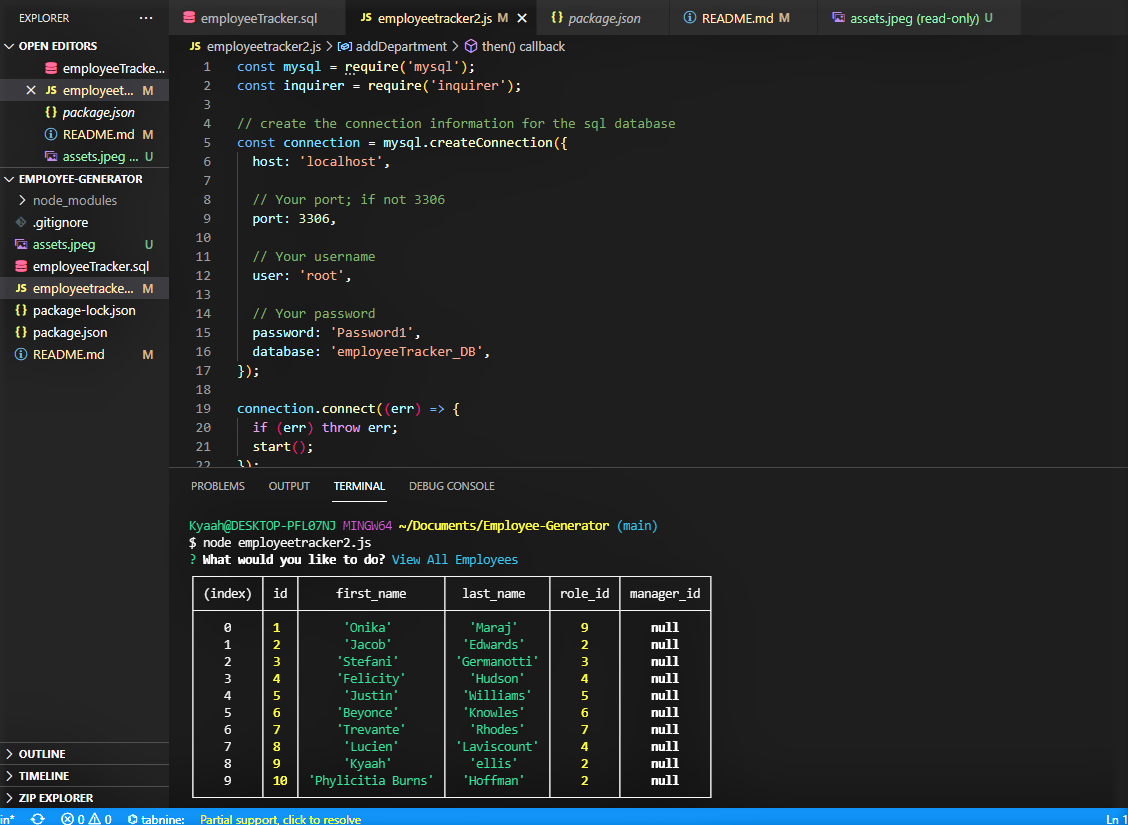The width and height of the screenshot is (1128, 825).
Task: Click the code line "user: 'root',"
Action: point(301,275)
